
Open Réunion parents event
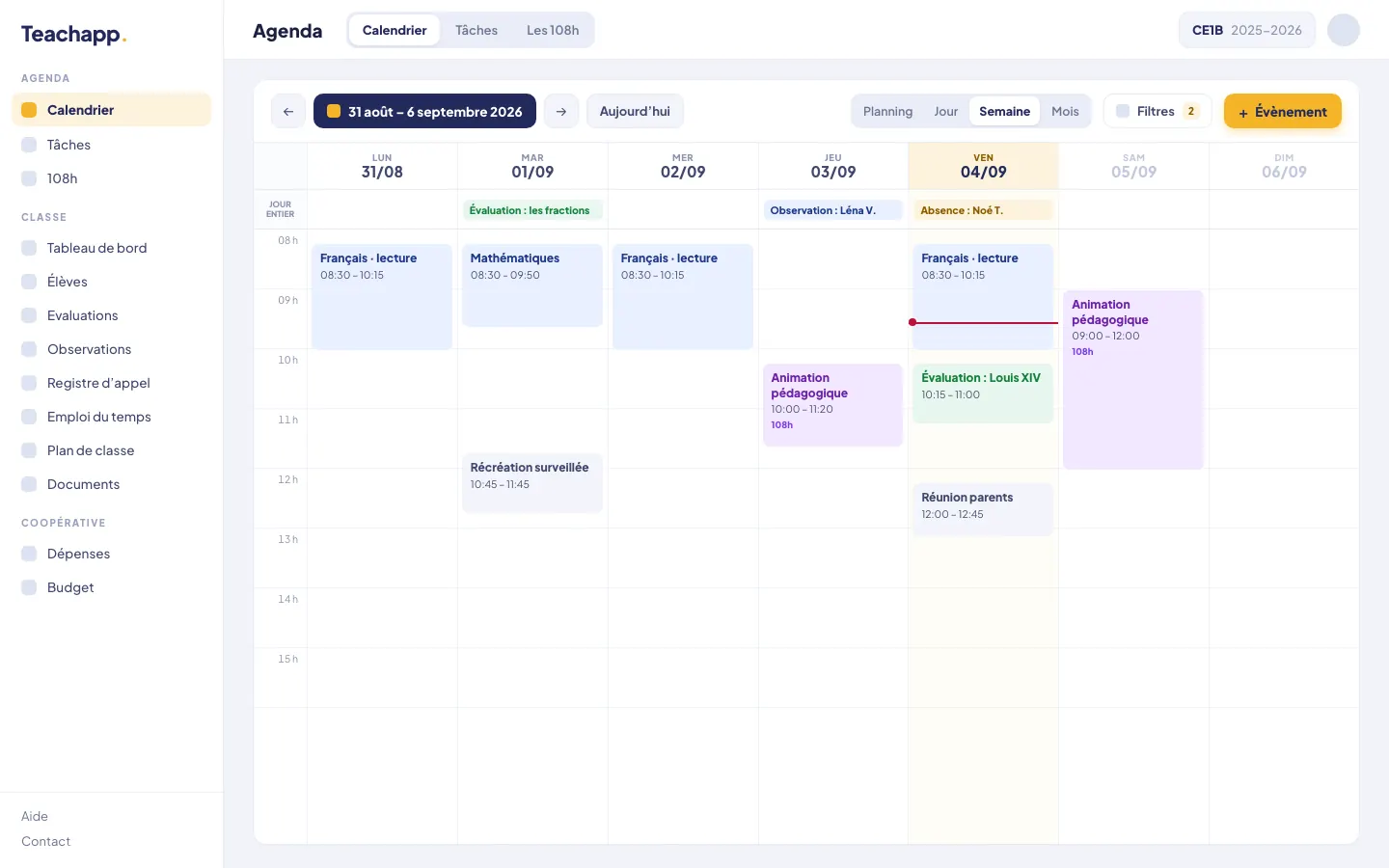coord(983,508)
